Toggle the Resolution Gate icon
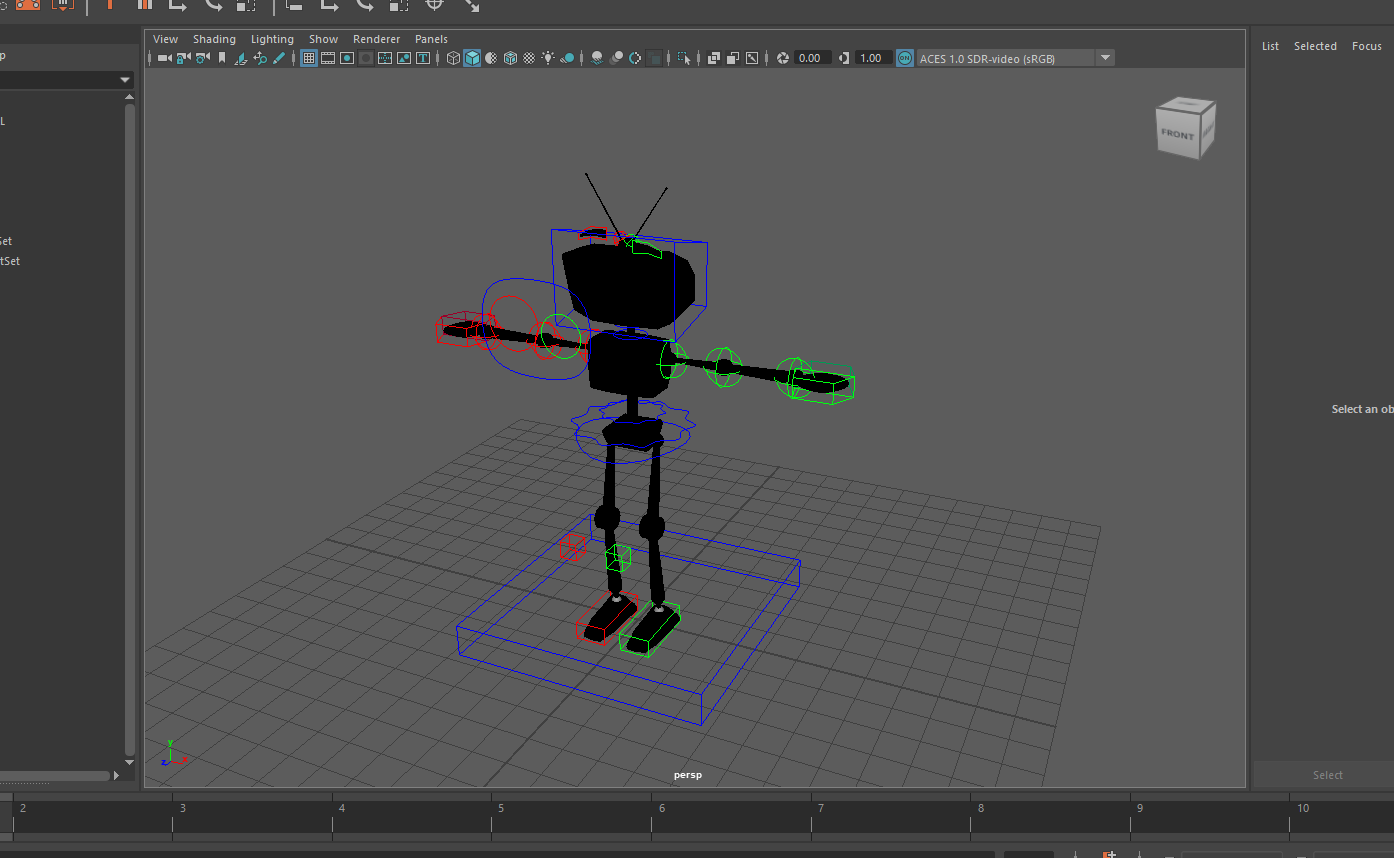Image resolution: width=1394 pixels, height=858 pixels. click(347, 58)
